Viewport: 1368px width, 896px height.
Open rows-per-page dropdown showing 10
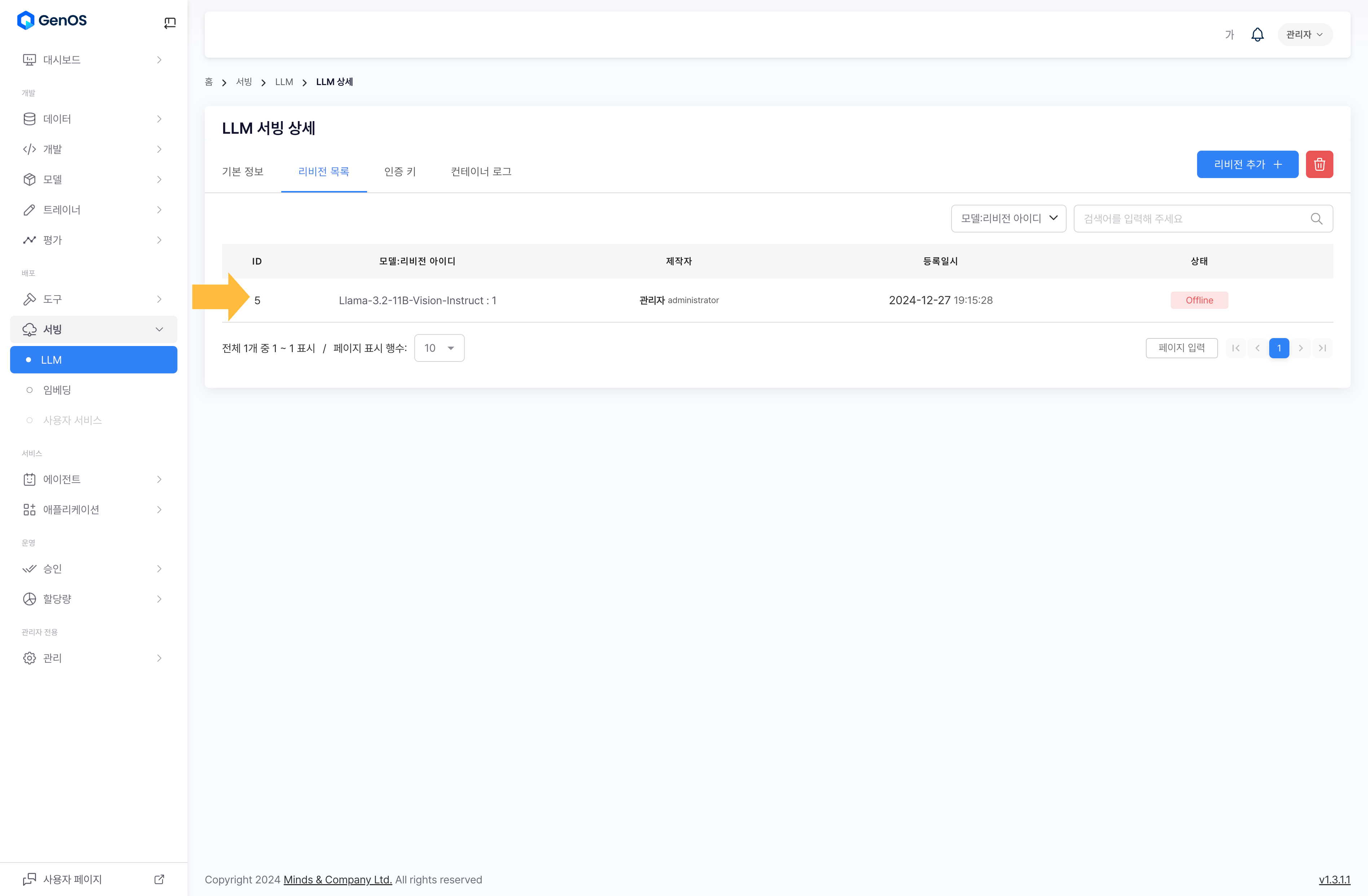pos(439,348)
